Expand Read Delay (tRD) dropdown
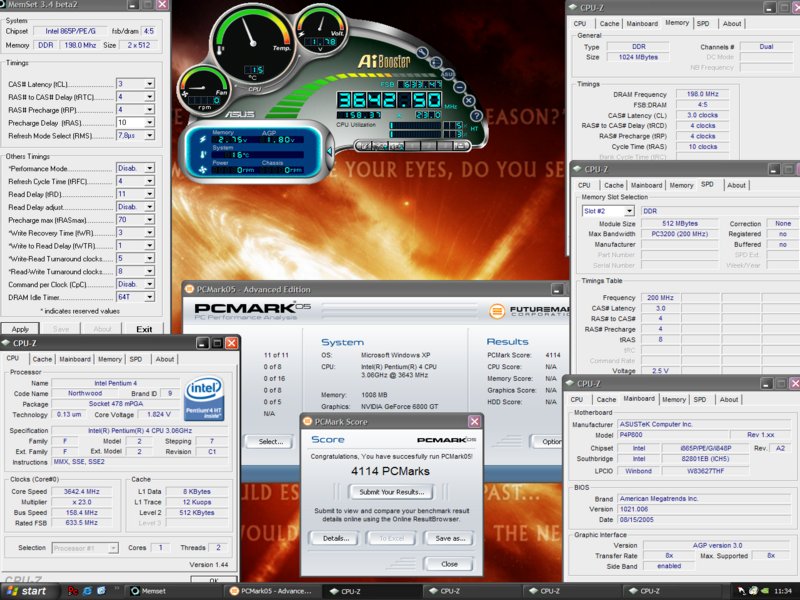 [149, 194]
